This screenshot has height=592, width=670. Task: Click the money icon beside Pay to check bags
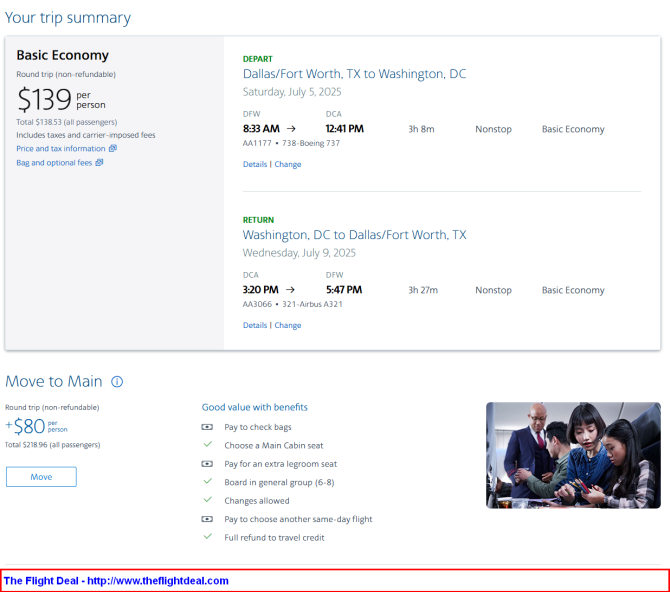click(x=207, y=427)
